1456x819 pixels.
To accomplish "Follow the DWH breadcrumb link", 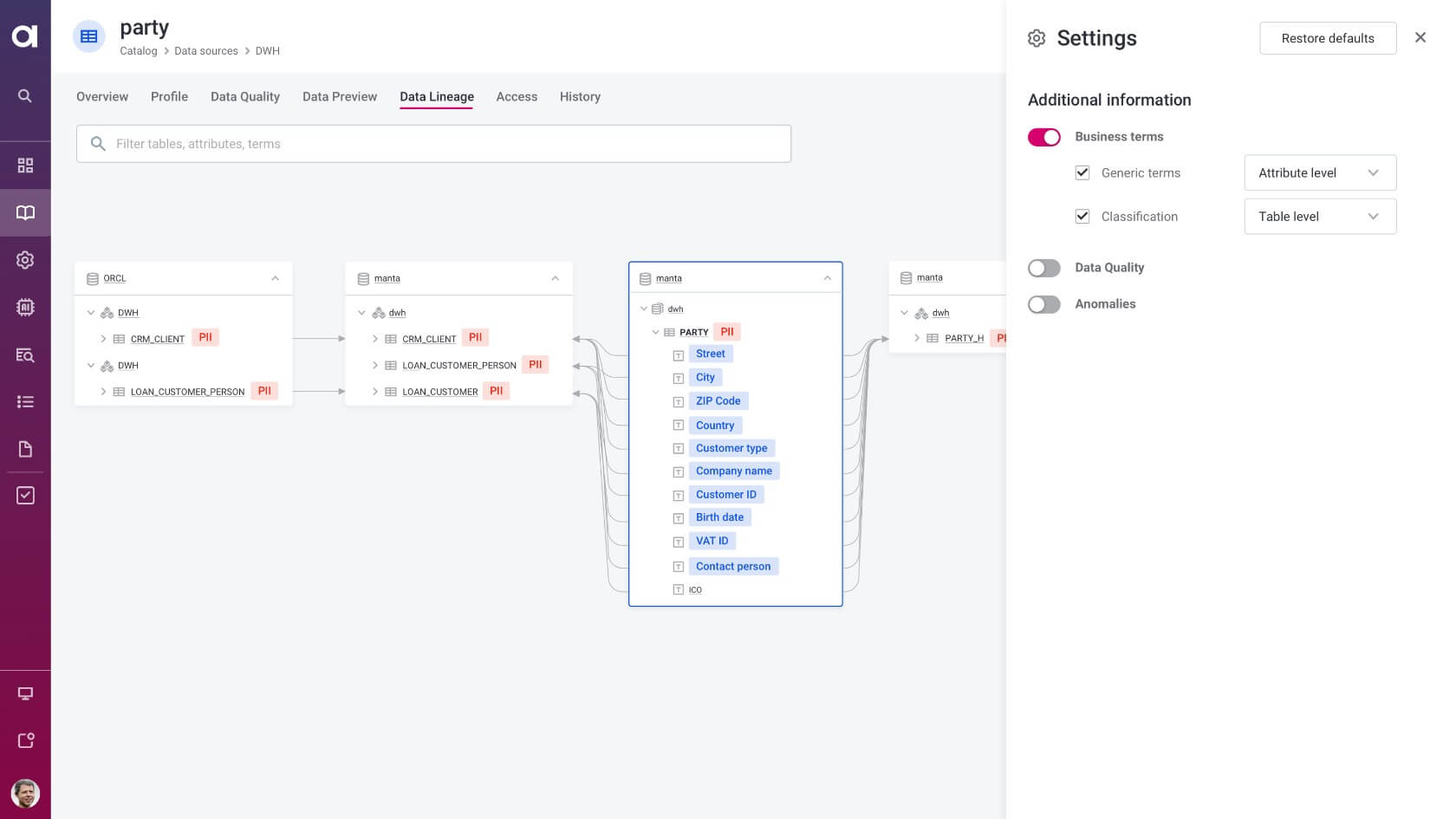I will 267,50.
